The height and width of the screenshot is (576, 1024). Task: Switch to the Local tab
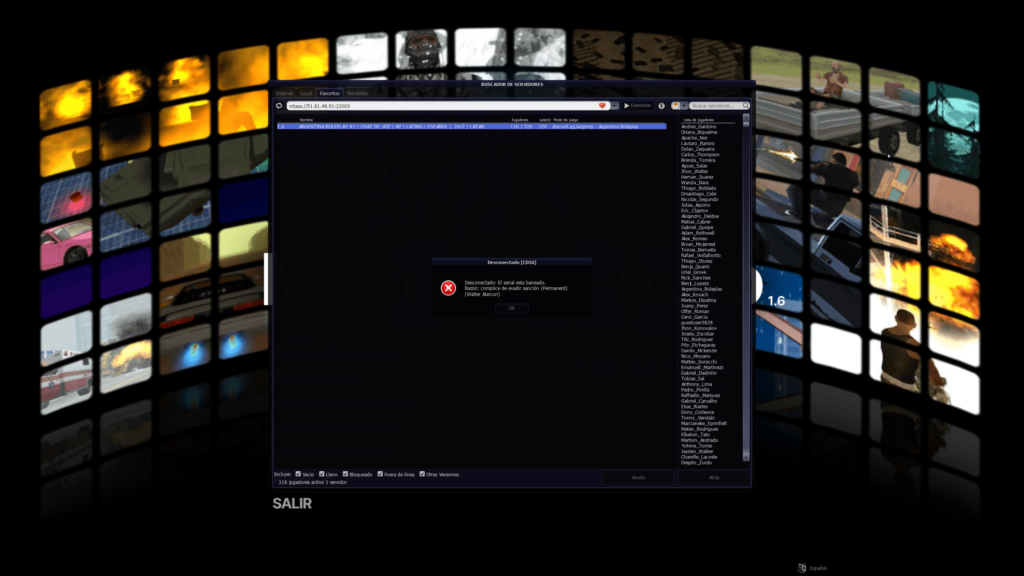click(x=306, y=93)
